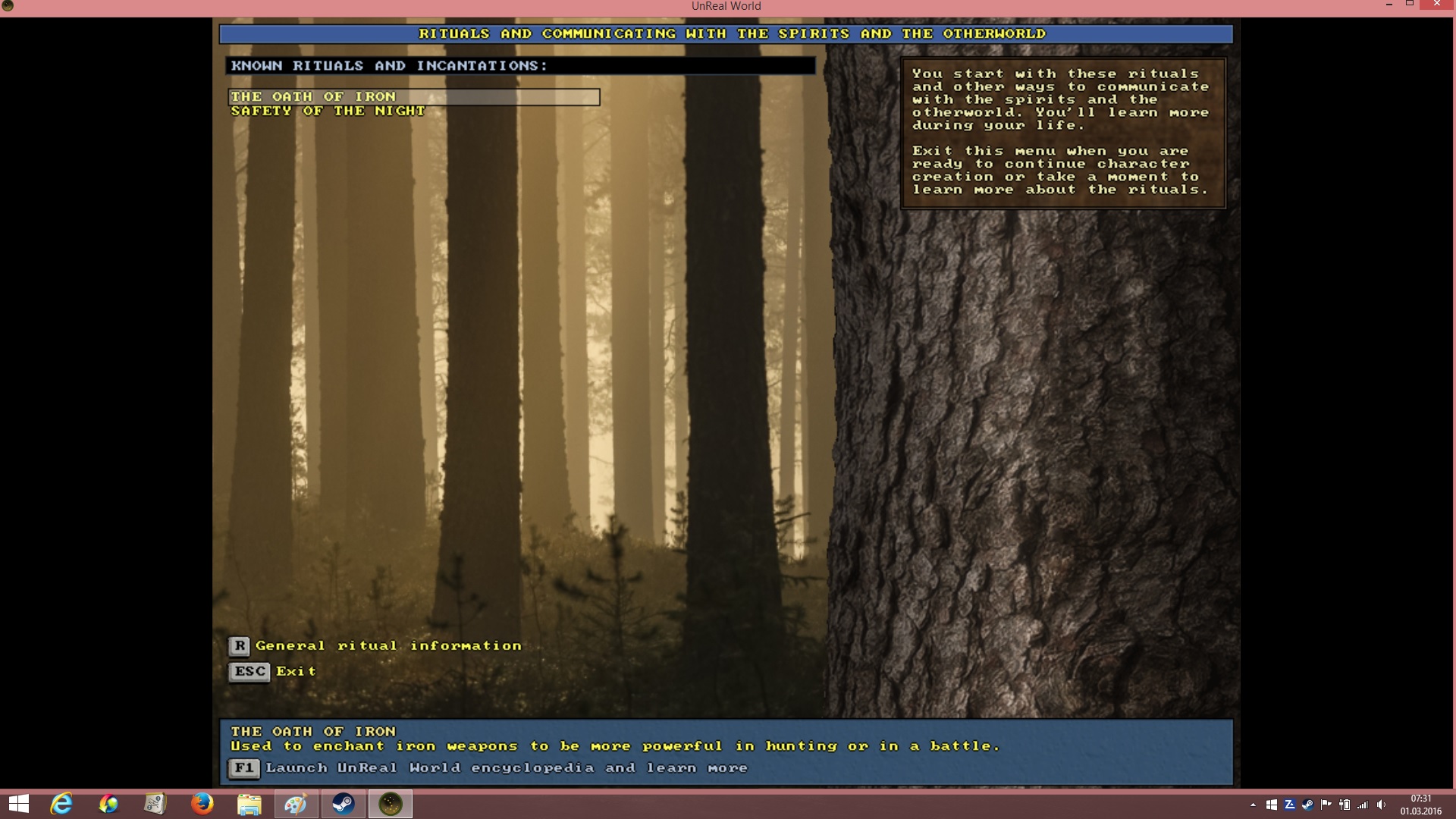Select SAFETY OF THE NIGHT ritual
The image size is (1456, 819).
pos(328,111)
